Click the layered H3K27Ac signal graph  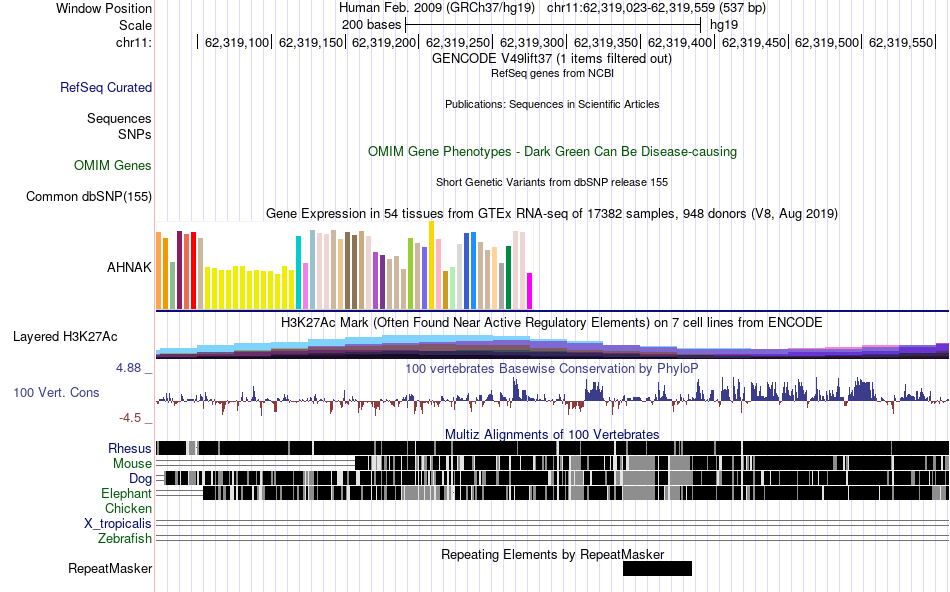[552, 347]
